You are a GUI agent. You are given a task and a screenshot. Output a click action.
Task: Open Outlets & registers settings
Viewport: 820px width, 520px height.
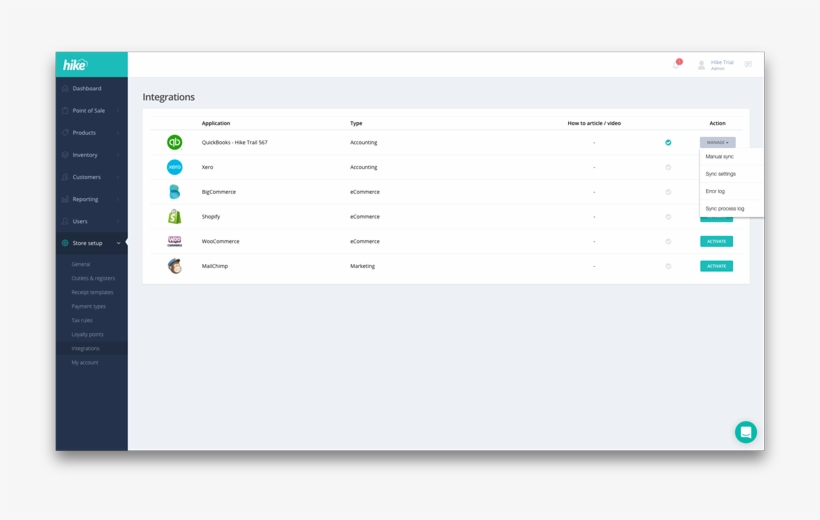(93, 278)
